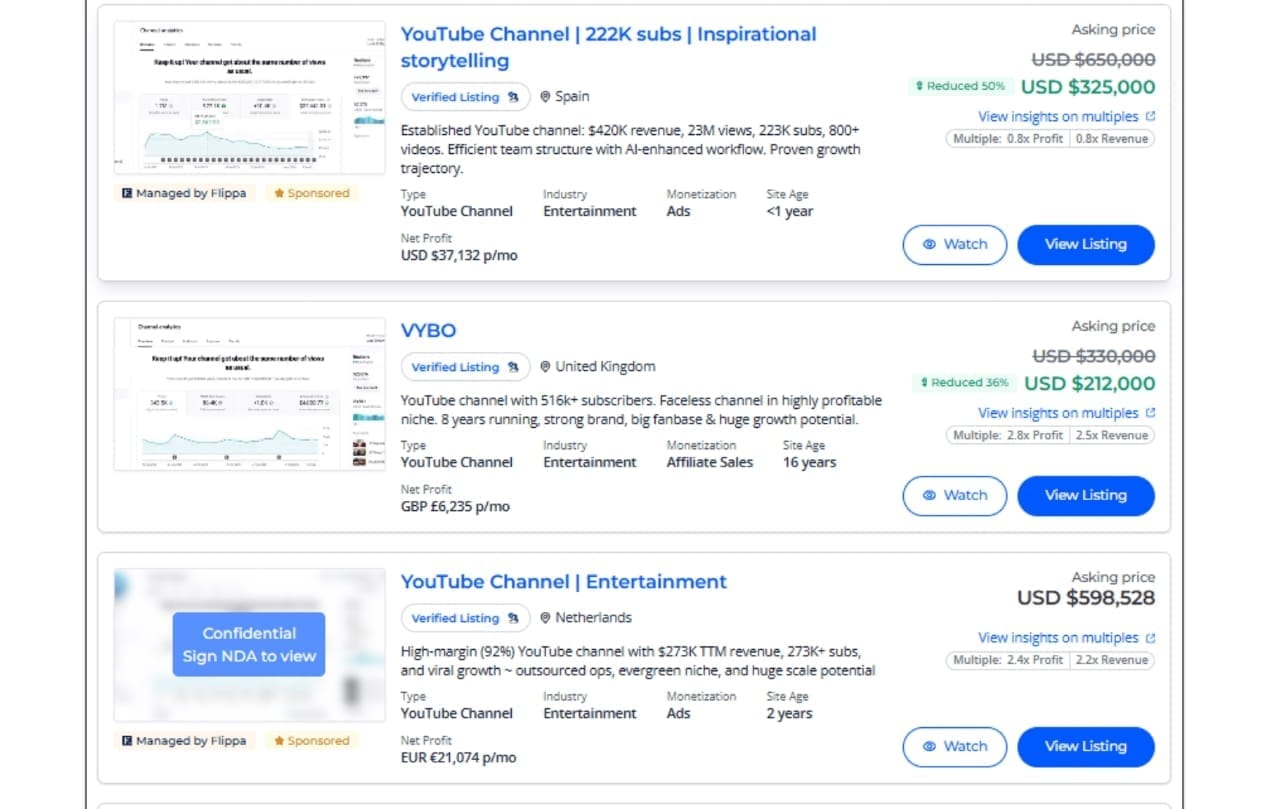Screen dimensions: 1282x809
Task: Click the struck-through USD $330,000 price
Action: coord(1094,356)
